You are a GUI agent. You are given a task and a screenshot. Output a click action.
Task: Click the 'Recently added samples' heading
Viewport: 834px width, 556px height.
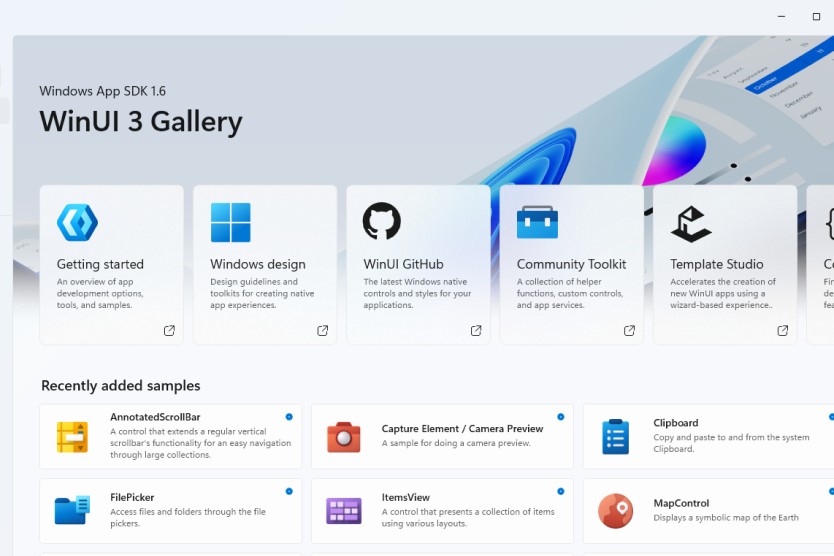[121, 385]
